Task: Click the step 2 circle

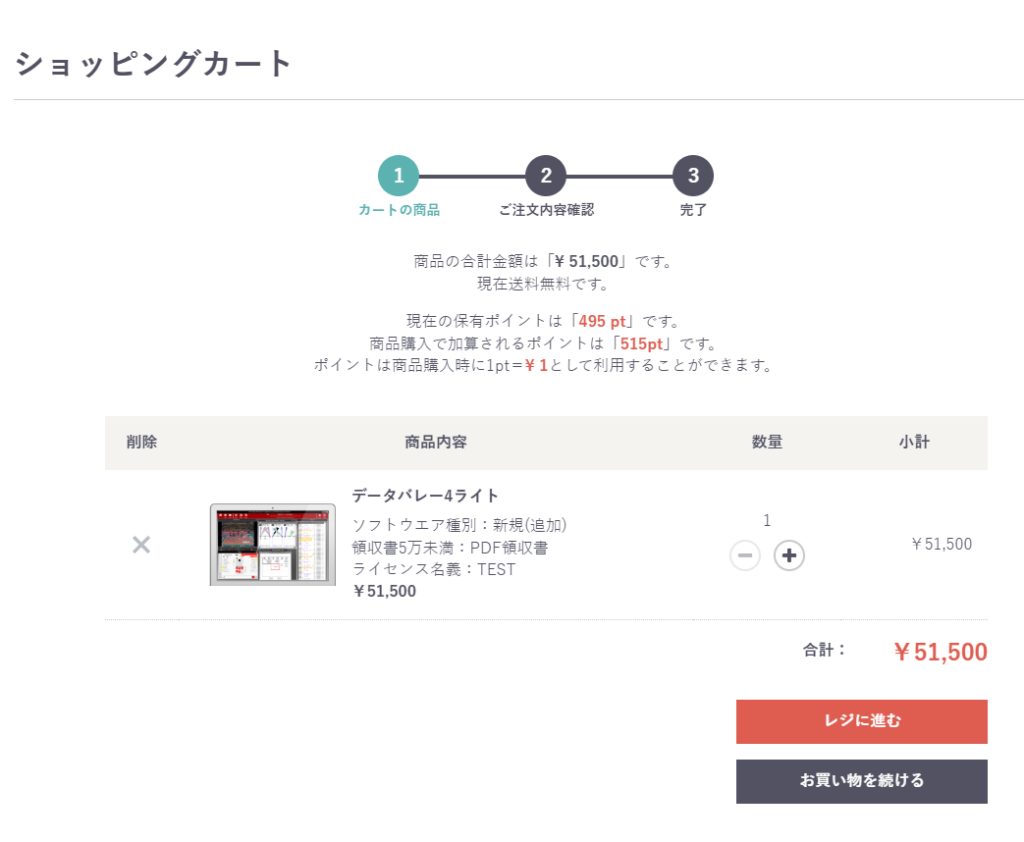Action: click(546, 177)
